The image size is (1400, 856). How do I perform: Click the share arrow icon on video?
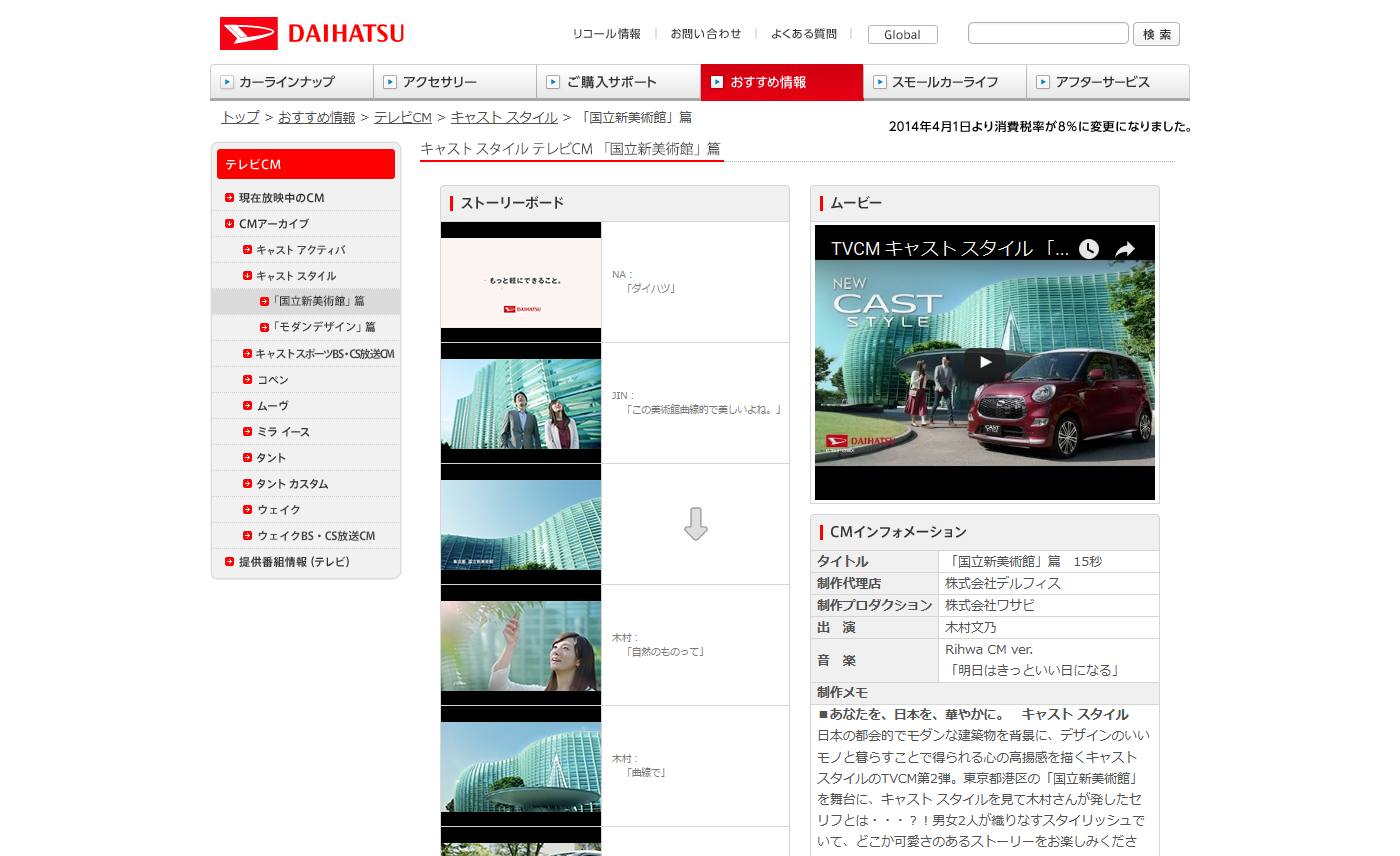[x=1126, y=249]
